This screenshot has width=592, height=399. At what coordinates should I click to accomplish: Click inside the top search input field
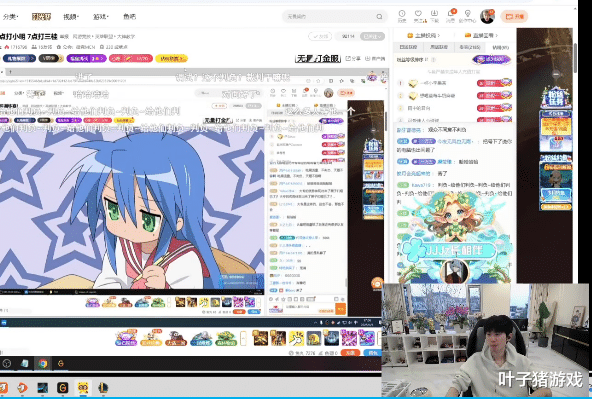[x=329, y=17]
